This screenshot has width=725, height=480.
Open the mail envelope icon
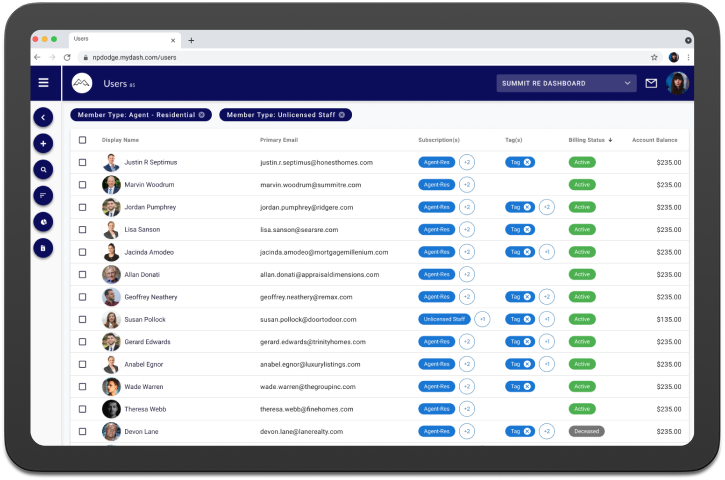click(x=651, y=83)
